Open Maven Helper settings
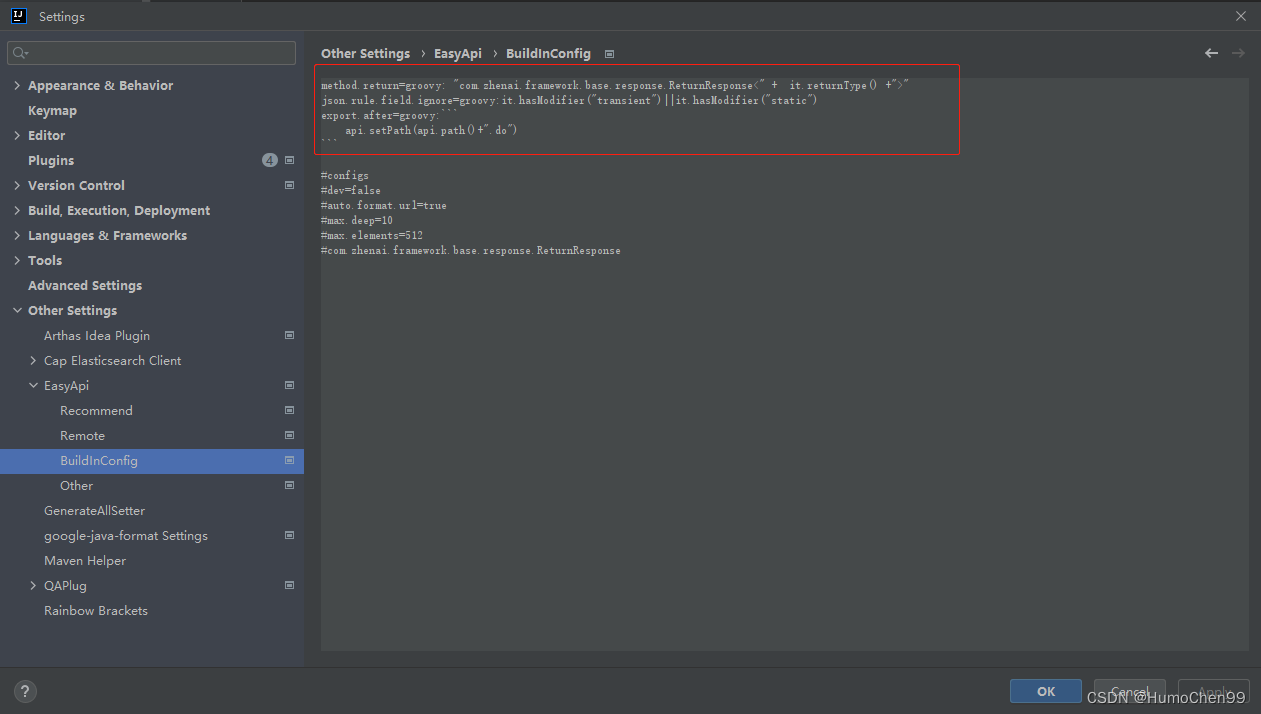 (85, 560)
